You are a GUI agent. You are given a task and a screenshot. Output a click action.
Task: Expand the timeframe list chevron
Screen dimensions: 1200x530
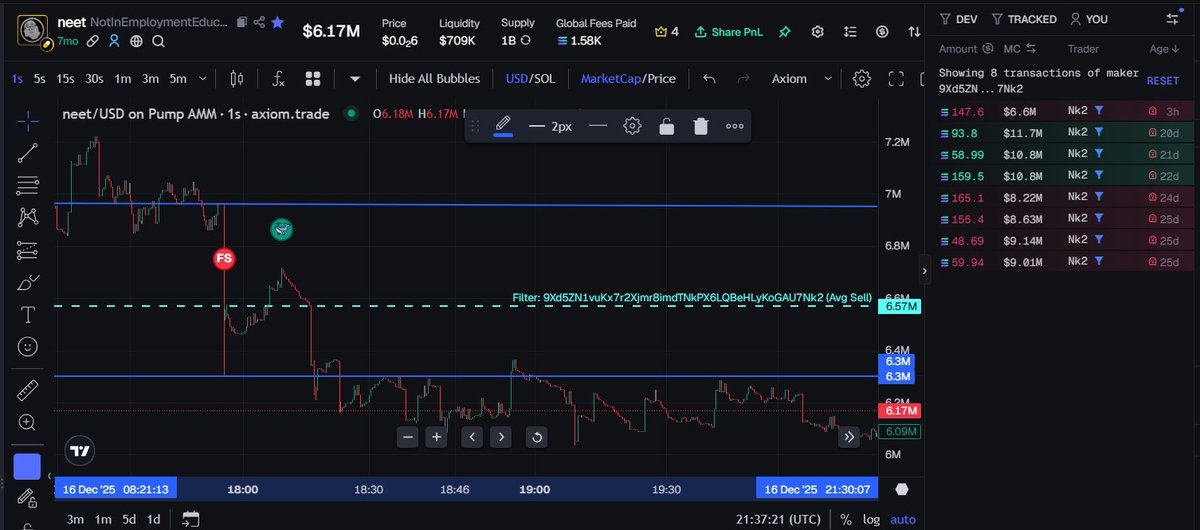[203, 78]
